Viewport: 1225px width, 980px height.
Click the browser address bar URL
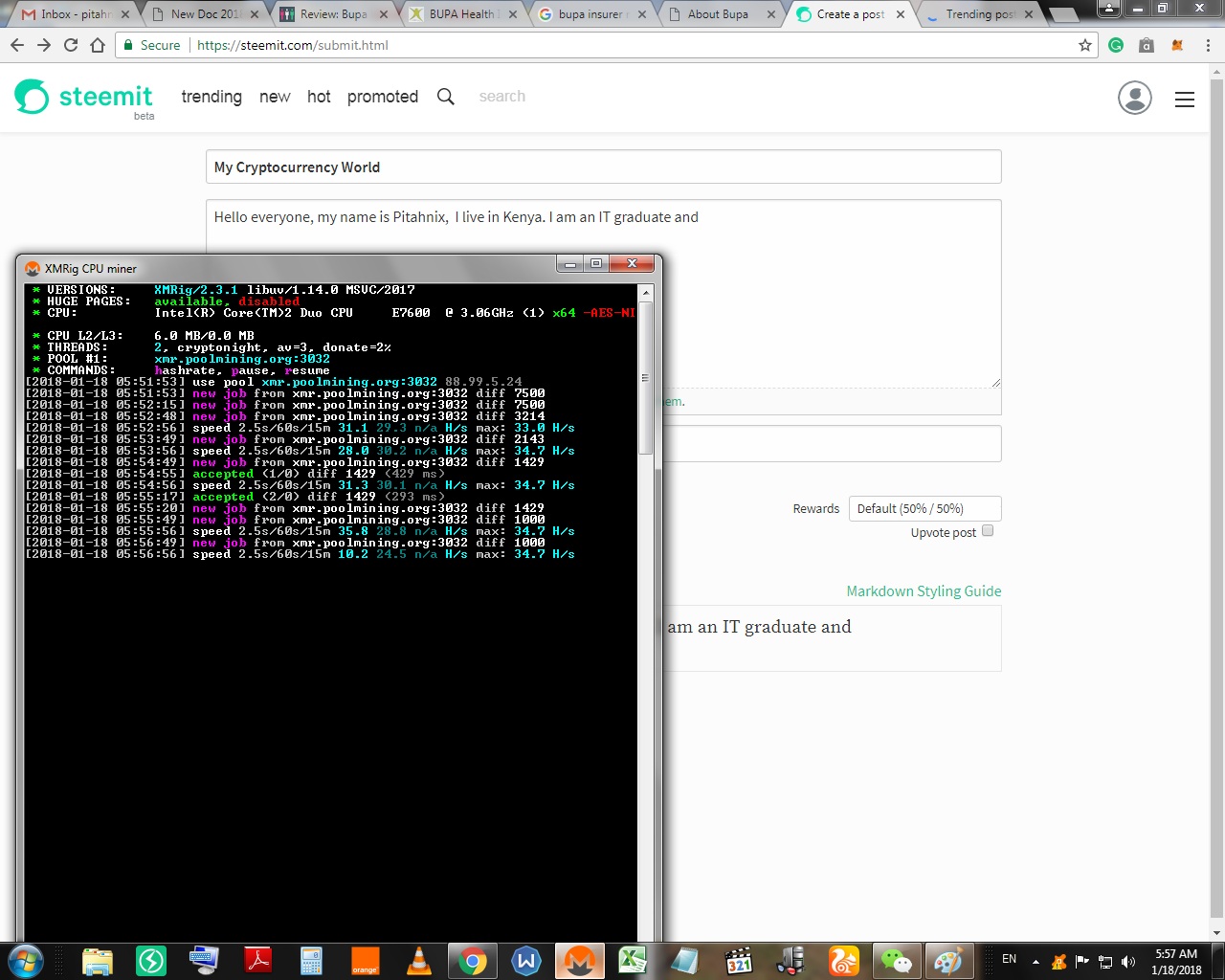pos(292,45)
